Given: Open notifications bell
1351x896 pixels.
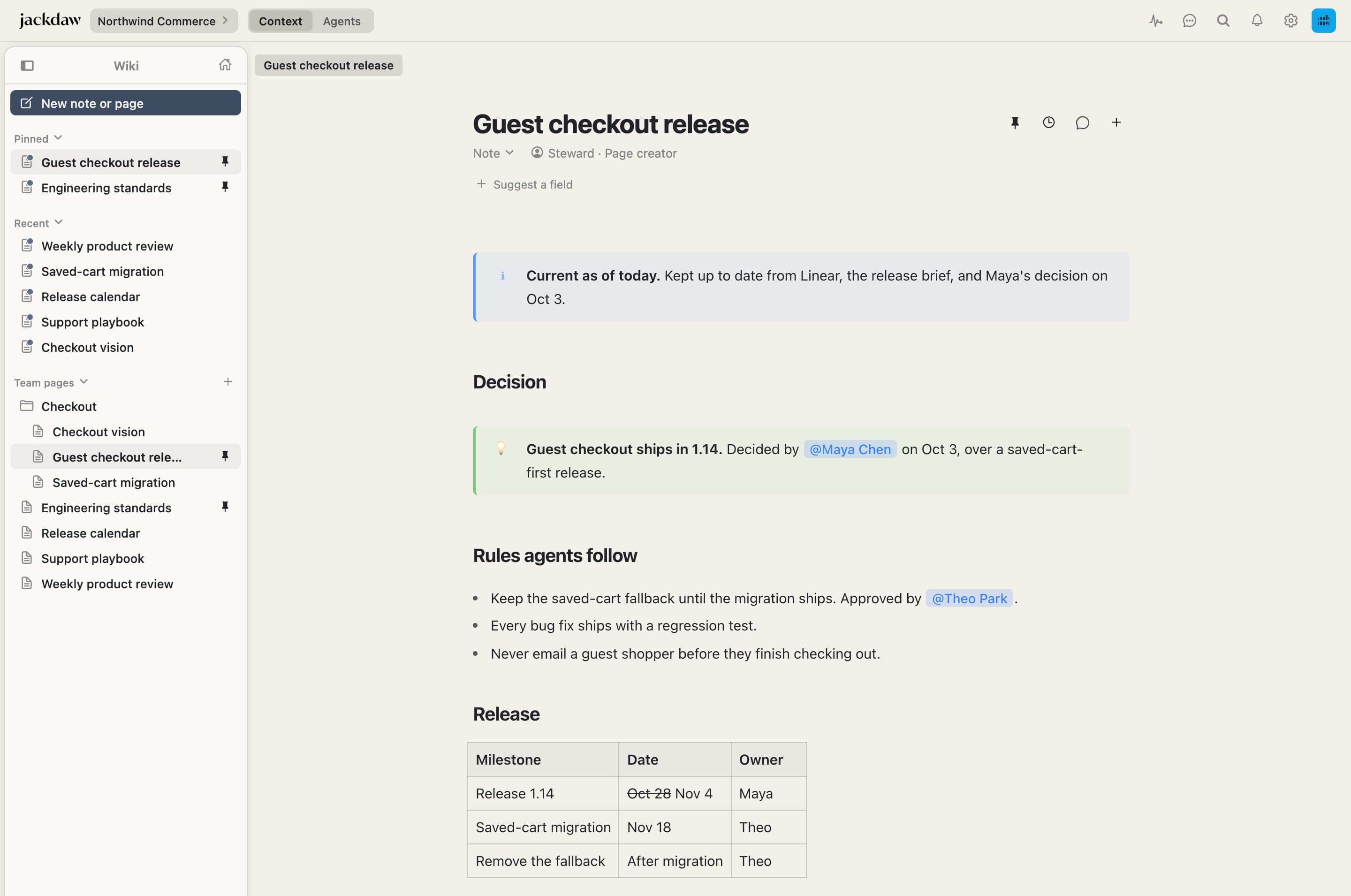Looking at the screenshot, I should pyautogui.click(x=1257, y=21).
